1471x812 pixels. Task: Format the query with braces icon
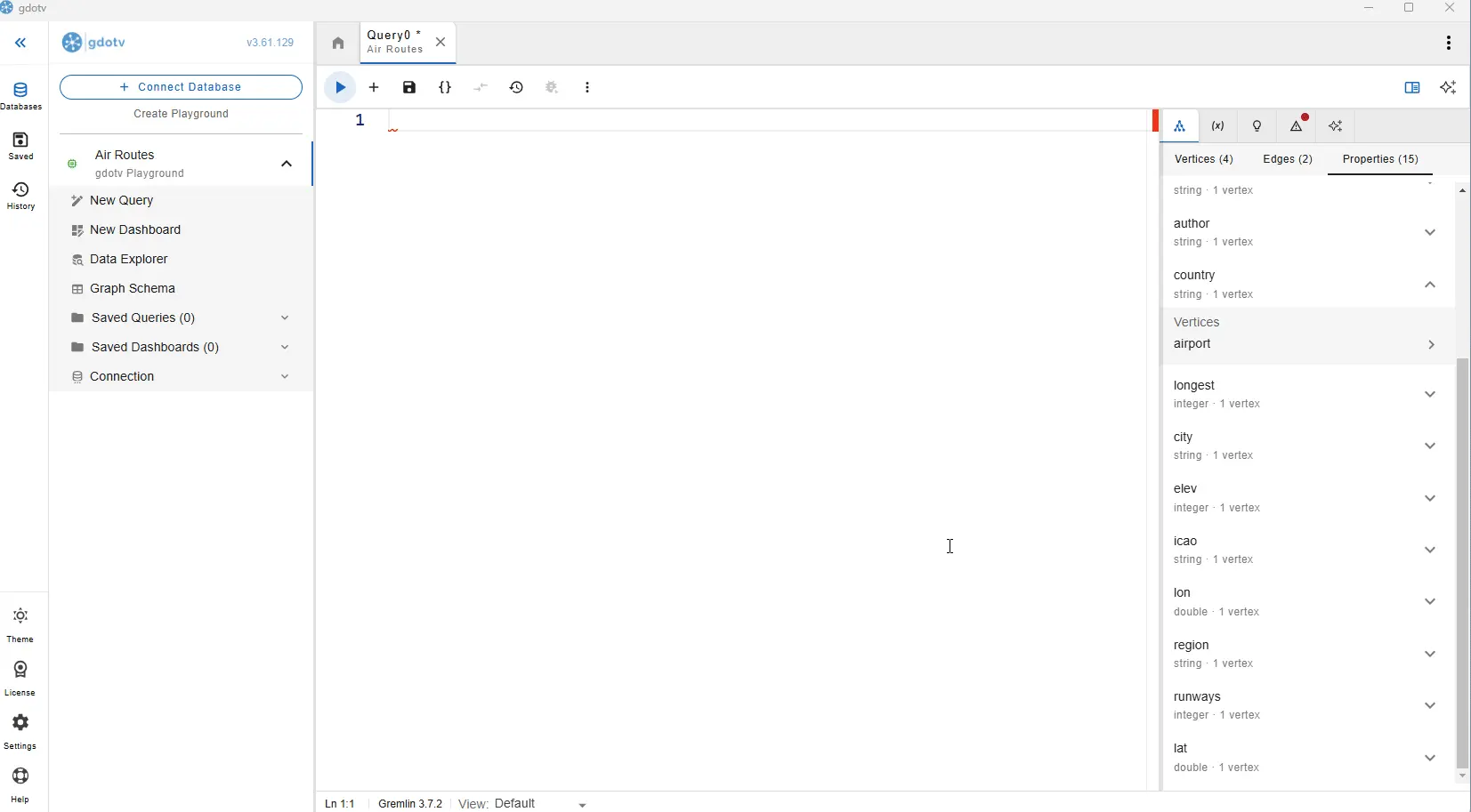445,87
